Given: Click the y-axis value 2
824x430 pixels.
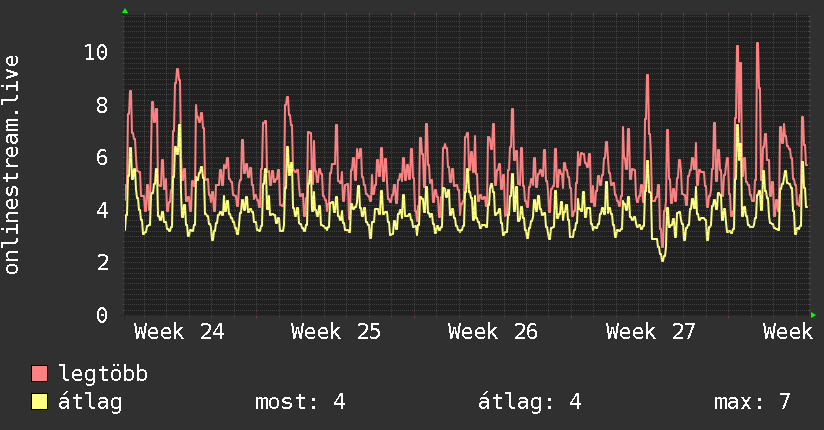Looking at the screenshot, I should (102, 262).
